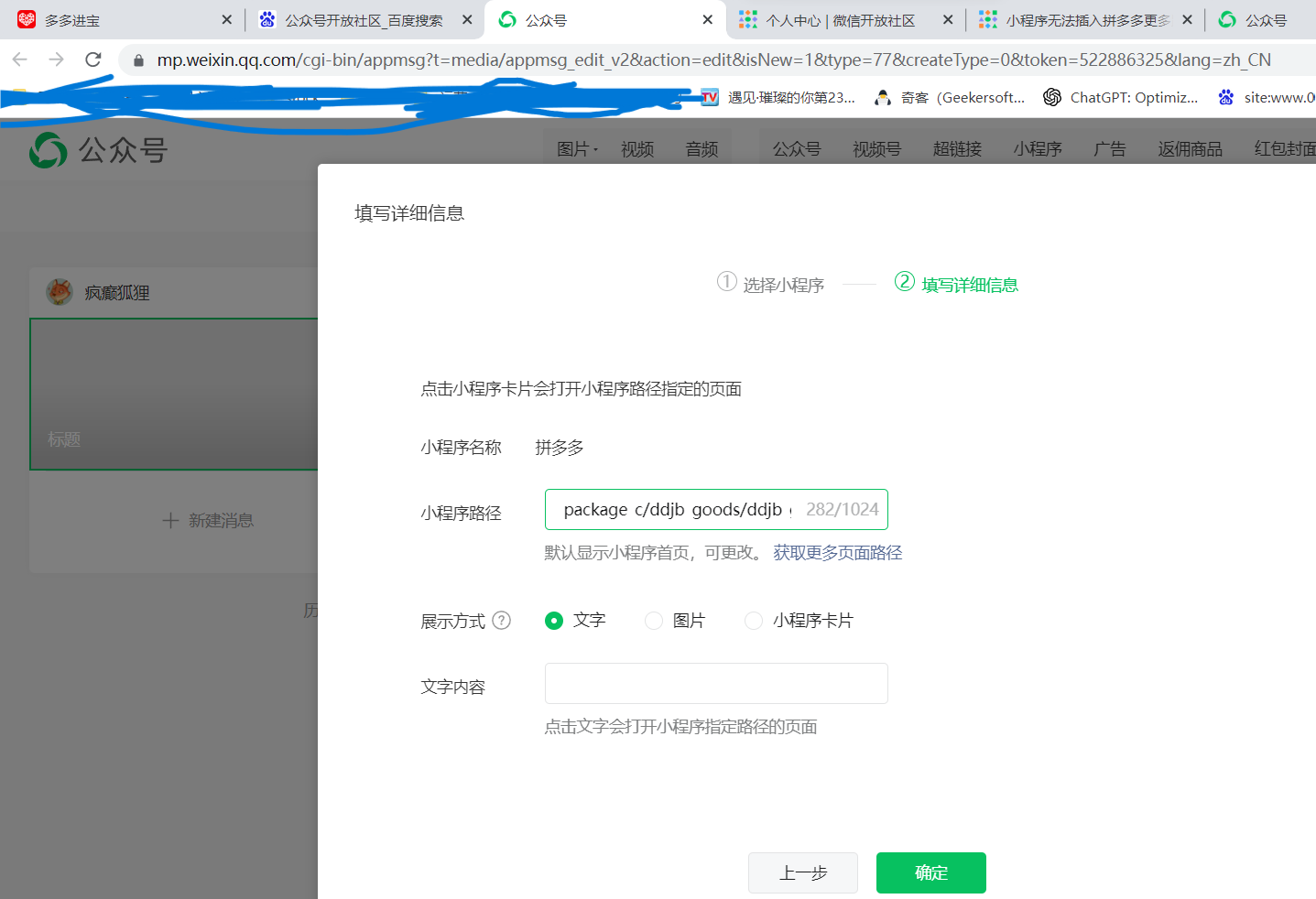Go back using the browser back arrow
This screenshot has height=899, width=1316.
20,60
